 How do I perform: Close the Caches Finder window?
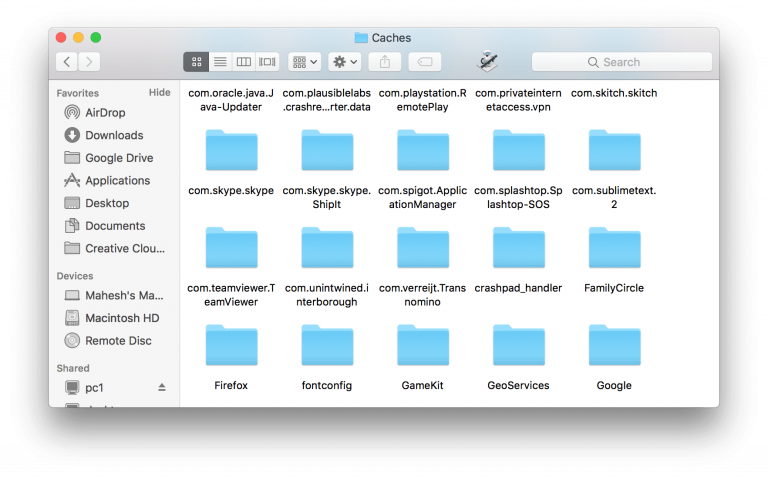tap(61, 37)
